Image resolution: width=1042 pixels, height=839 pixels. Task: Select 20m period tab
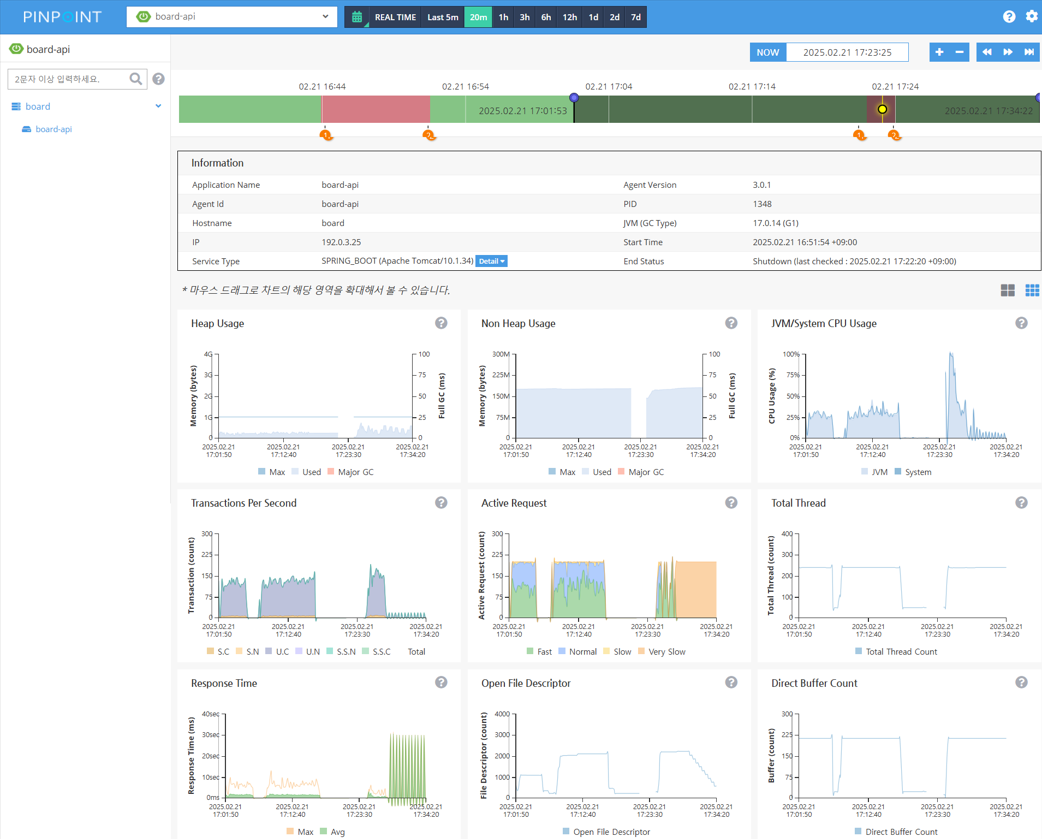tap(478, 17)
